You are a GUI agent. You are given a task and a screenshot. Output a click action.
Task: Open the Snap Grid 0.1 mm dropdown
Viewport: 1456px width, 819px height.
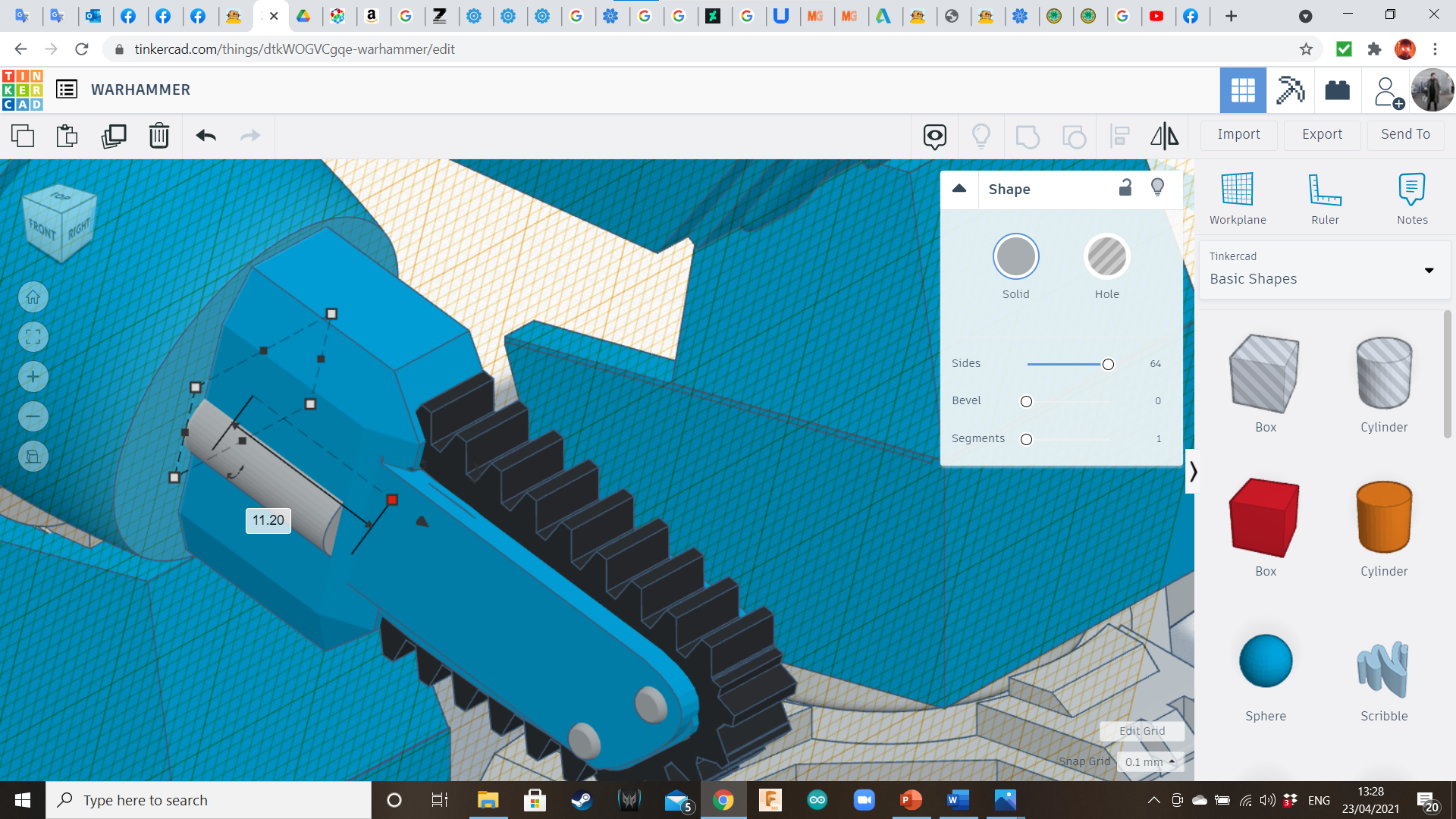point(1150,761)
